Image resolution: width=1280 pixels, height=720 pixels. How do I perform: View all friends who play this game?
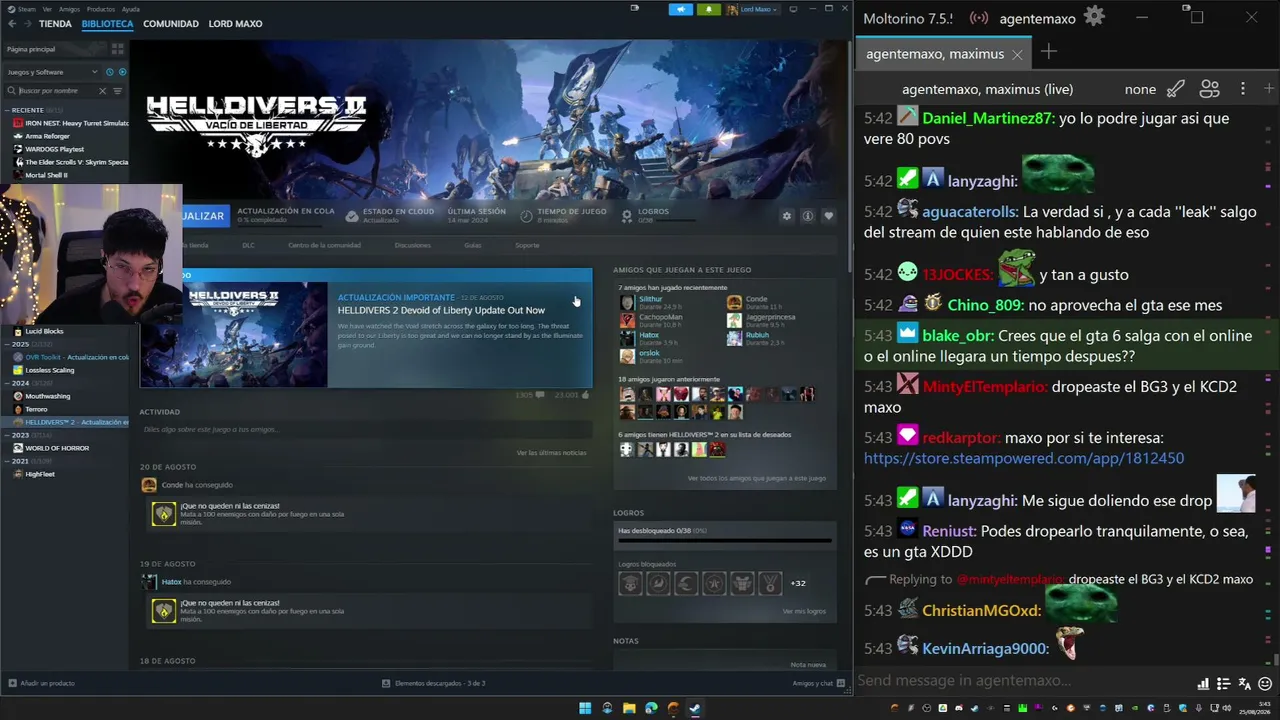[757, 478]
